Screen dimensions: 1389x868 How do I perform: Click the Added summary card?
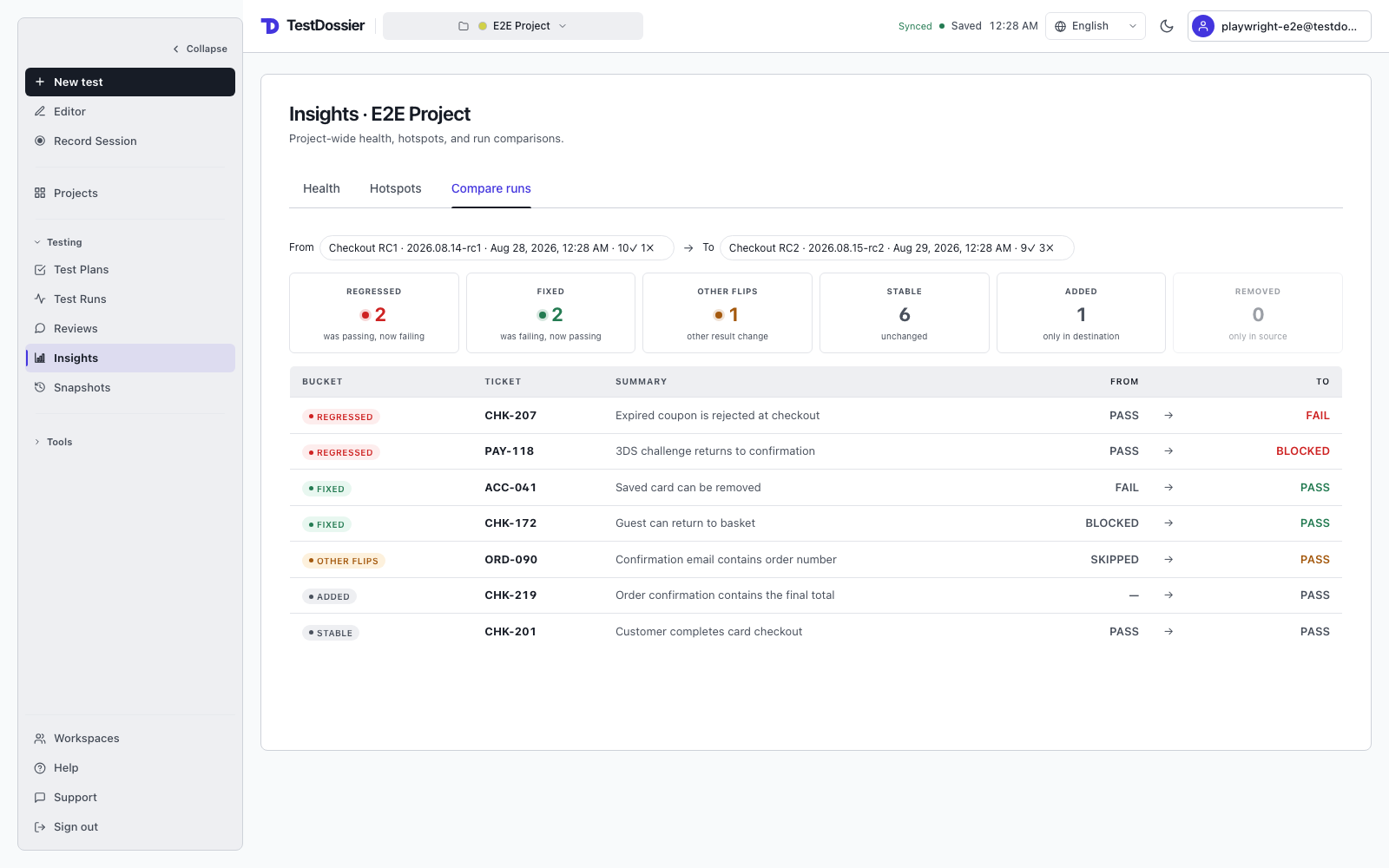point(1081,313)
